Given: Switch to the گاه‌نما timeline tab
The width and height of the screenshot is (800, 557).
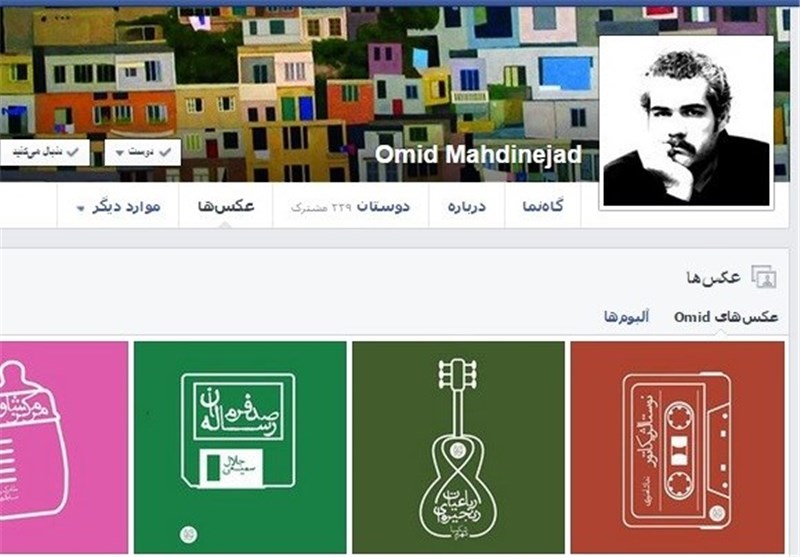Looking at the screenshot, I should tap(543, 206).
